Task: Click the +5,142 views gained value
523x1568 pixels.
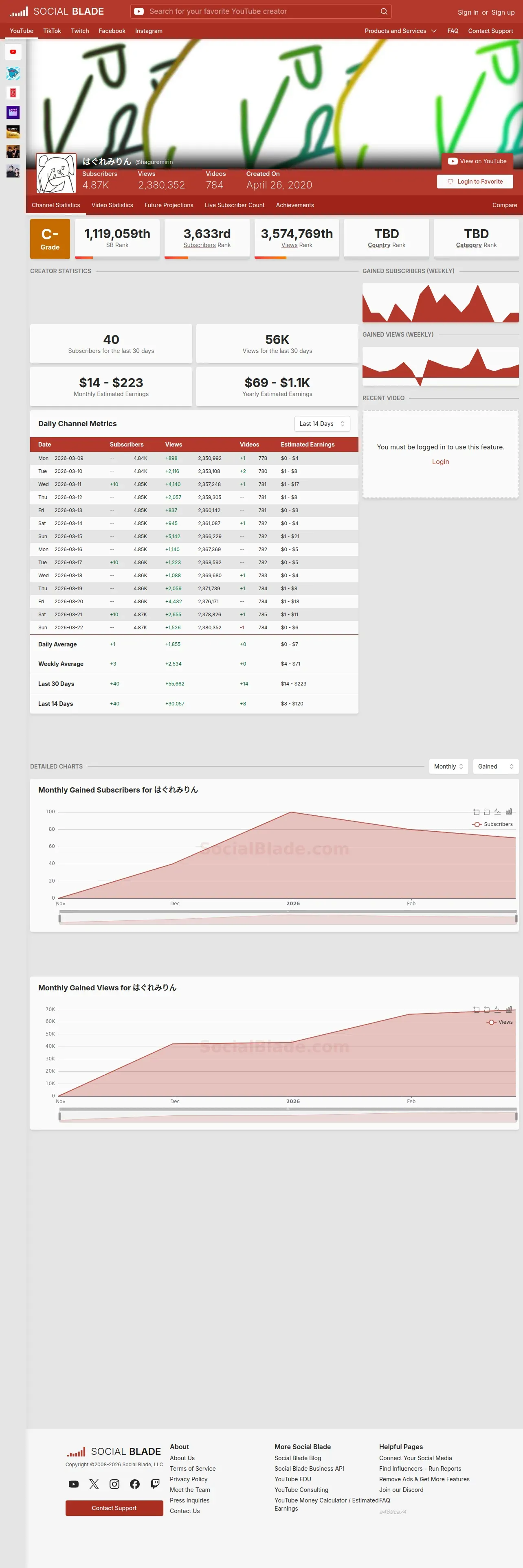Action: click(173, 536)
